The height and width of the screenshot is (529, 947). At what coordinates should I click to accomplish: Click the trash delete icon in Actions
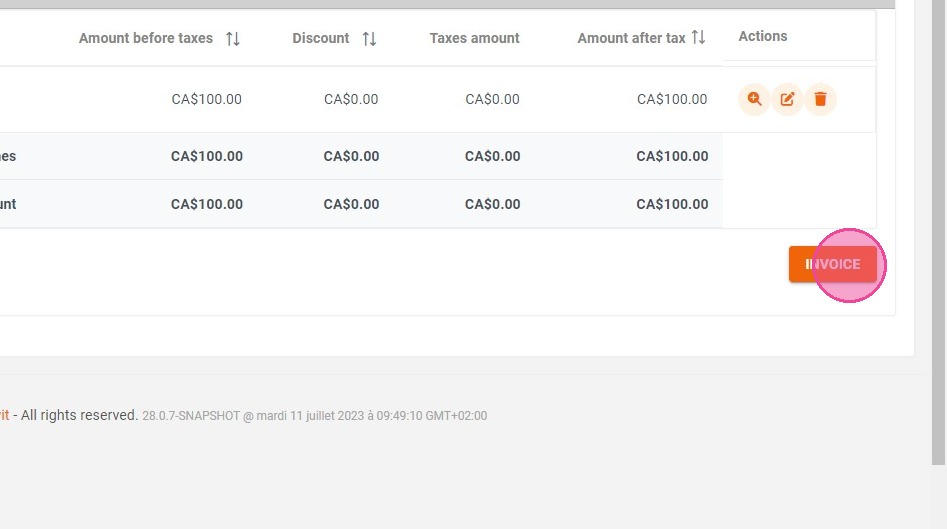pos(820,99)
